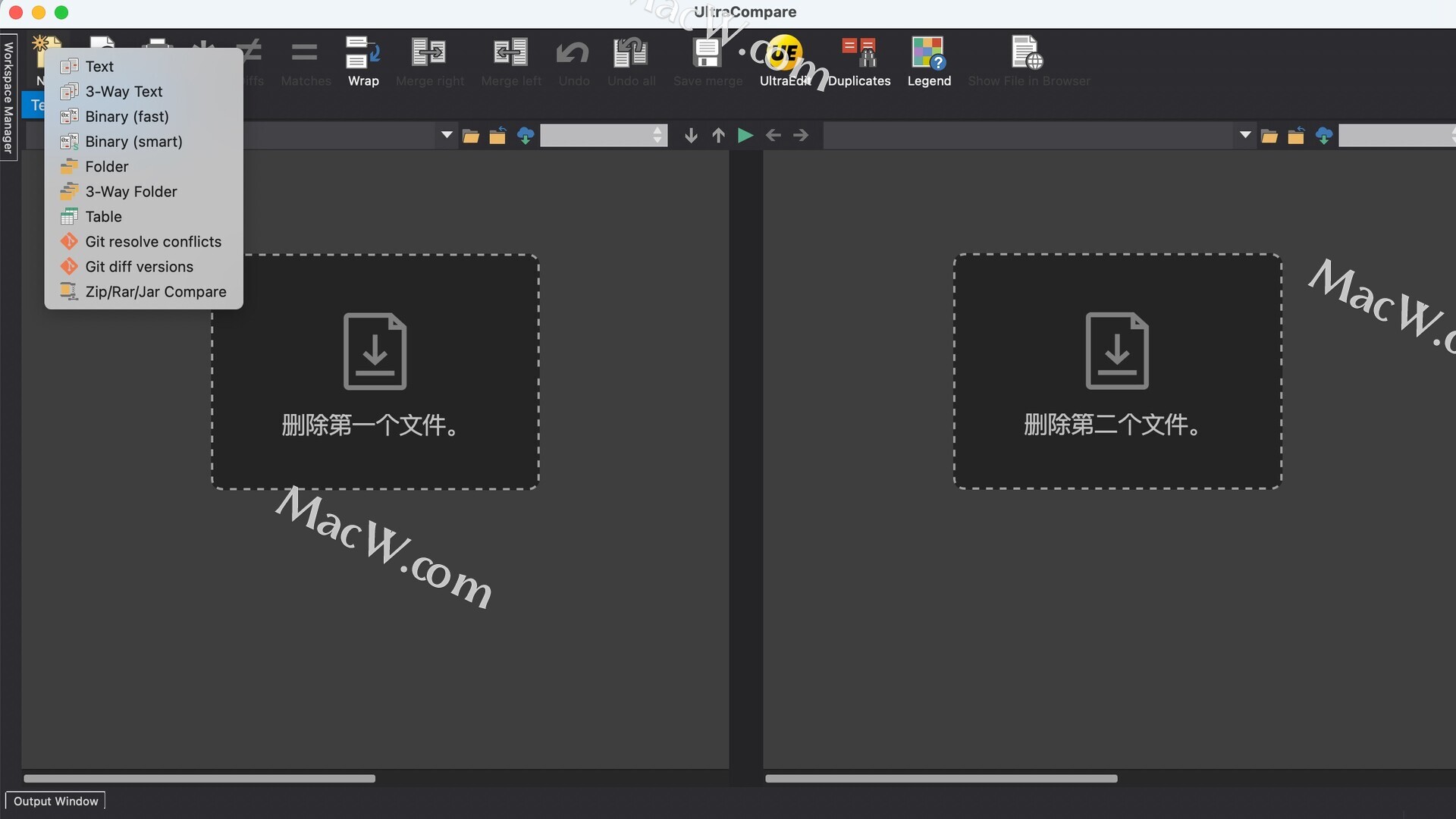Expand the left file path dropdown arrow
1456x819 pixels.
coord(447,135)
